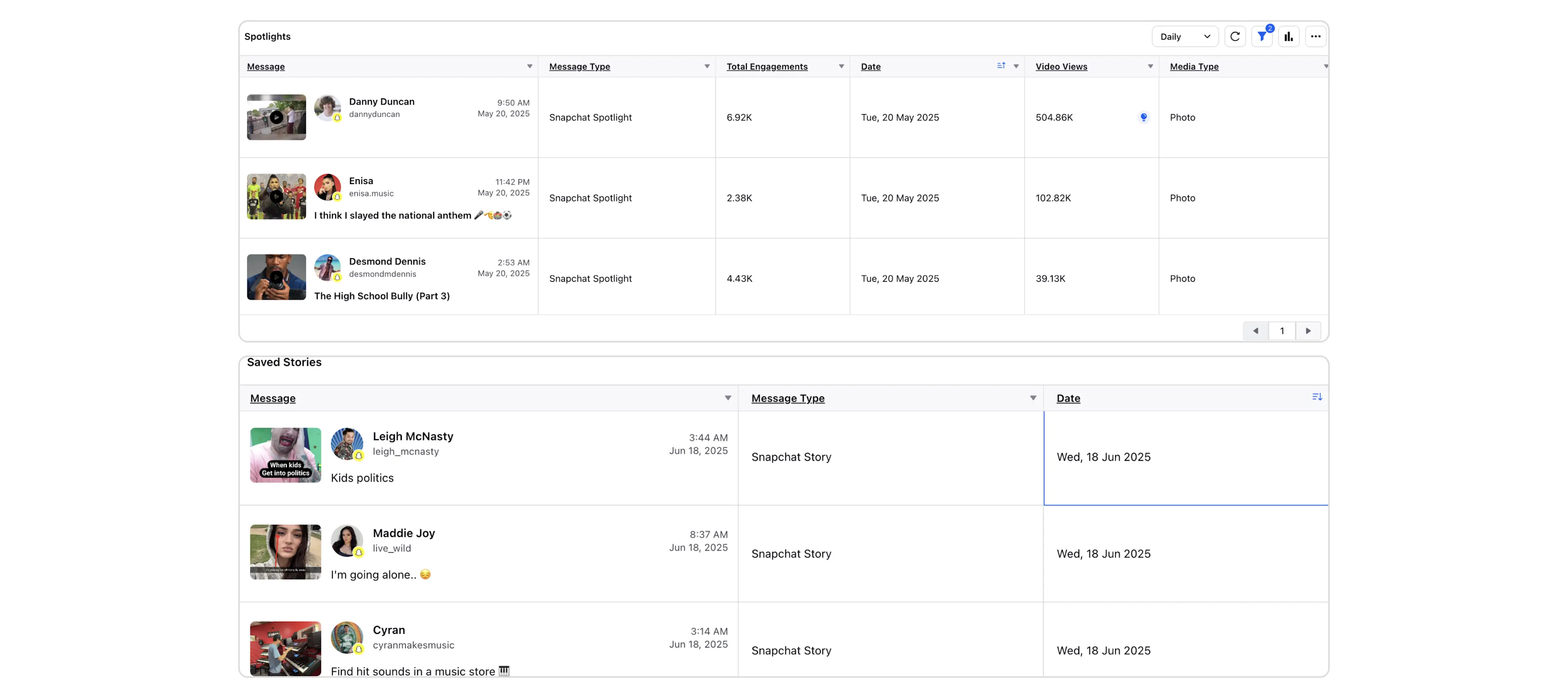Toggle the Spotlights Date ascending sort icon
The width and height of the screenshot is (1568, 698).
point(1001,66)
